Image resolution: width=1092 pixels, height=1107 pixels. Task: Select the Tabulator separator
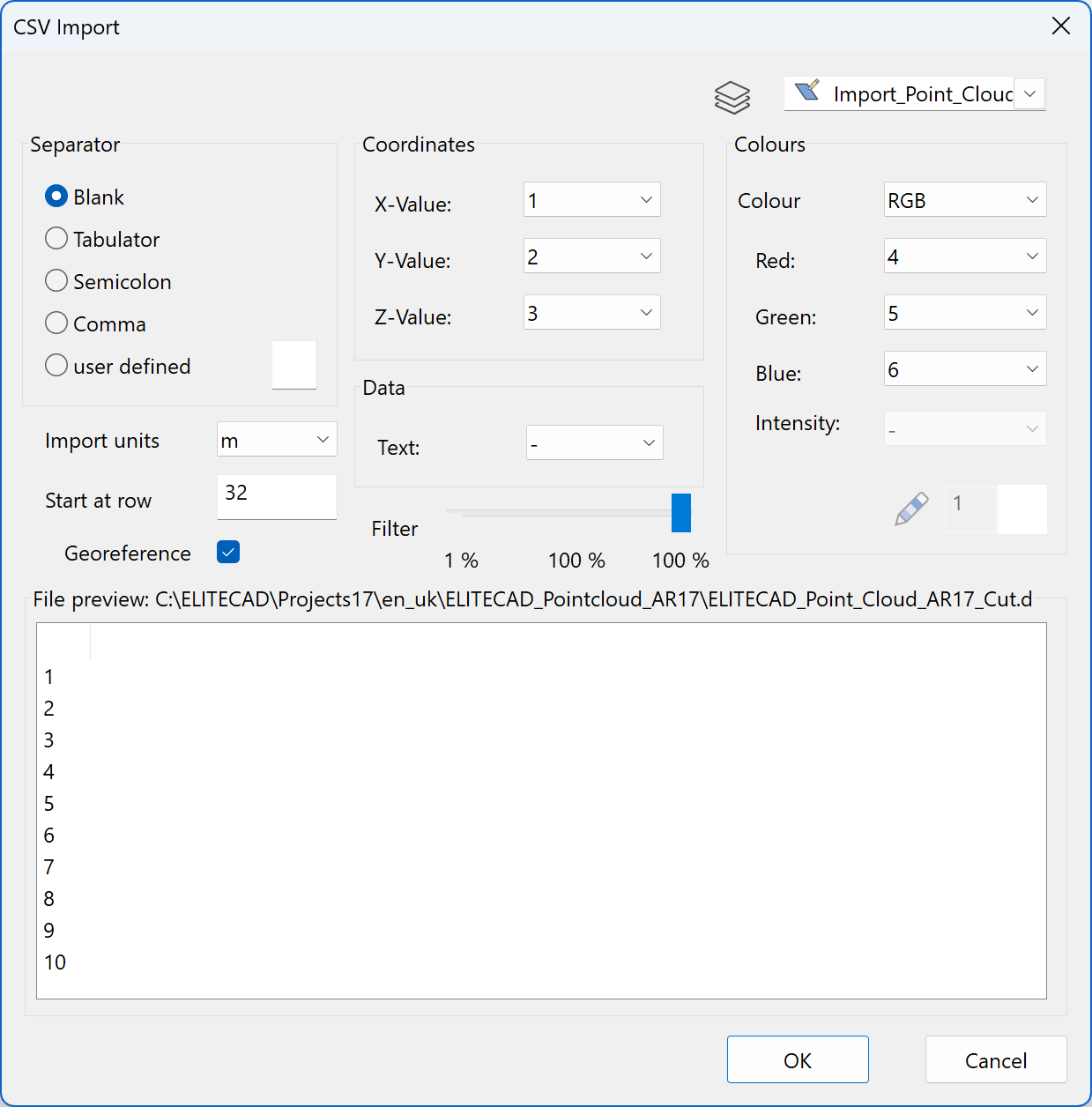[56, 238]
